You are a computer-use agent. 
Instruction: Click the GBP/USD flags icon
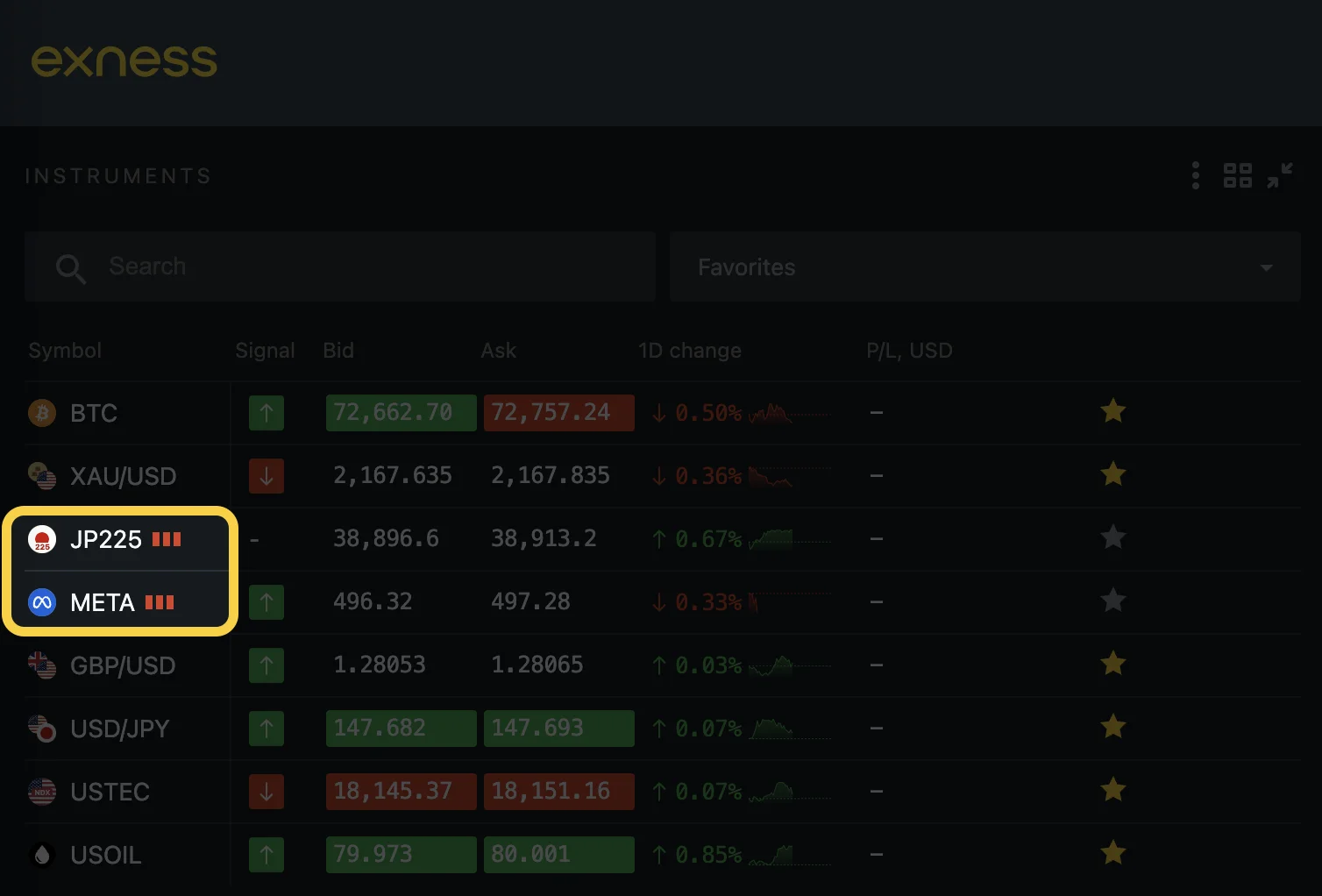[x=42, y=665]
